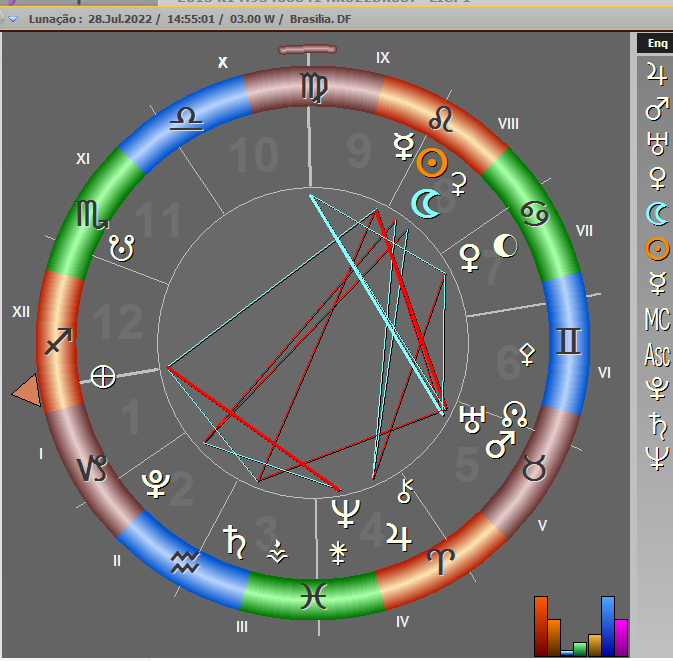Click the house cusp label IV
The image size is (673, 661).
402,622
